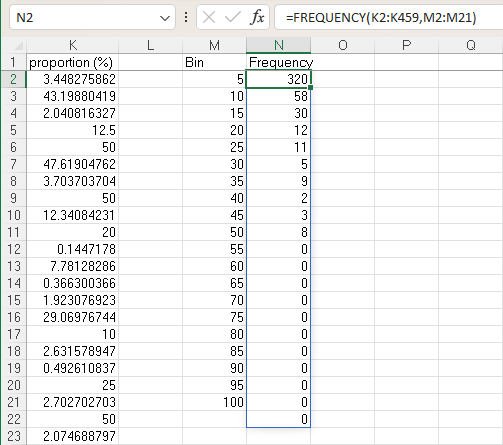Click the Cancel (X) formula icon

pos(209,17)
